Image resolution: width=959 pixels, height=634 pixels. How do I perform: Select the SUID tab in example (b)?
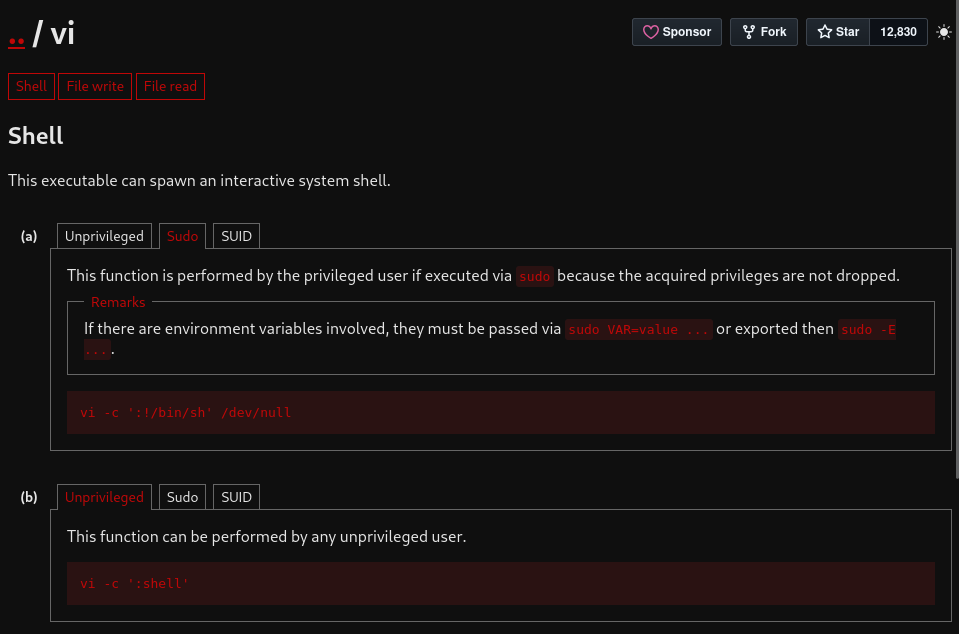click(x=236, y=497)
